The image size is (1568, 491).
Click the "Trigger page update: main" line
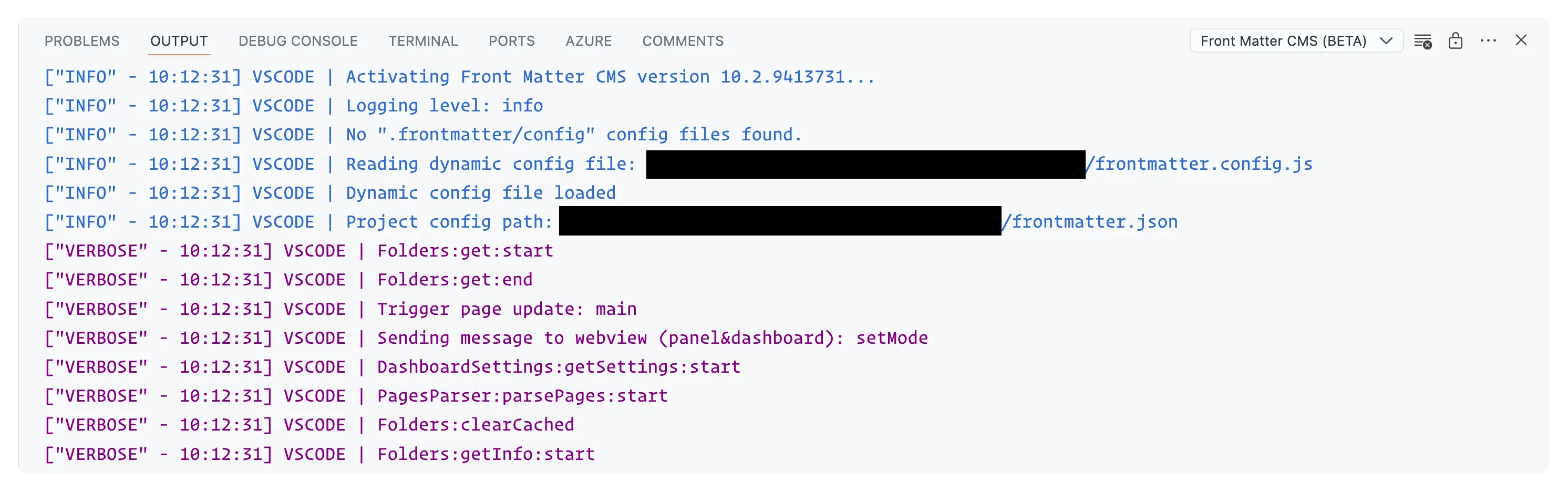coord(507,310)
